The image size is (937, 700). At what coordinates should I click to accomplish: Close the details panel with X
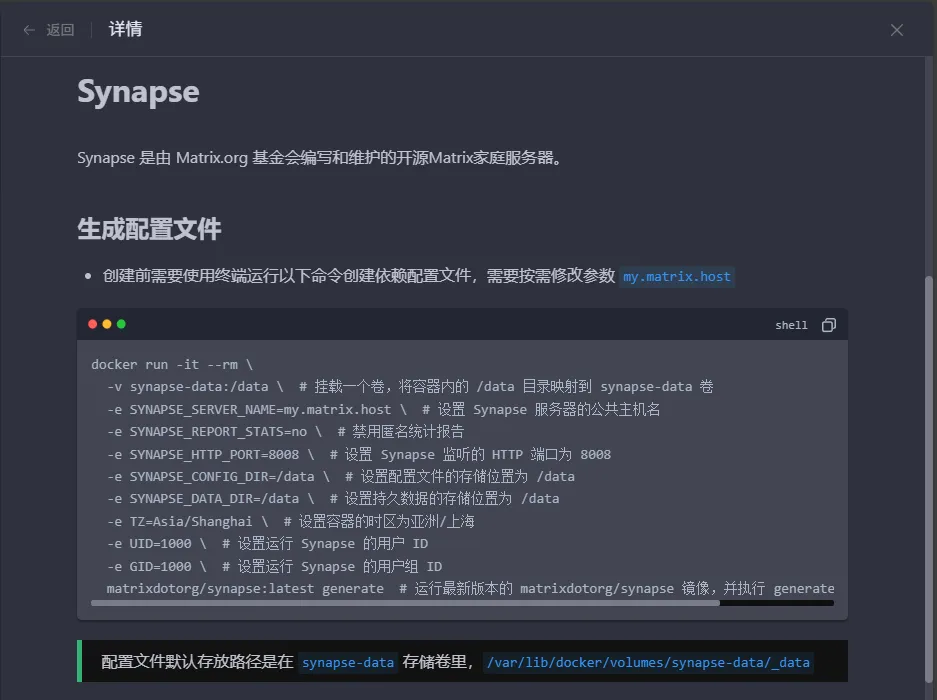896,30
